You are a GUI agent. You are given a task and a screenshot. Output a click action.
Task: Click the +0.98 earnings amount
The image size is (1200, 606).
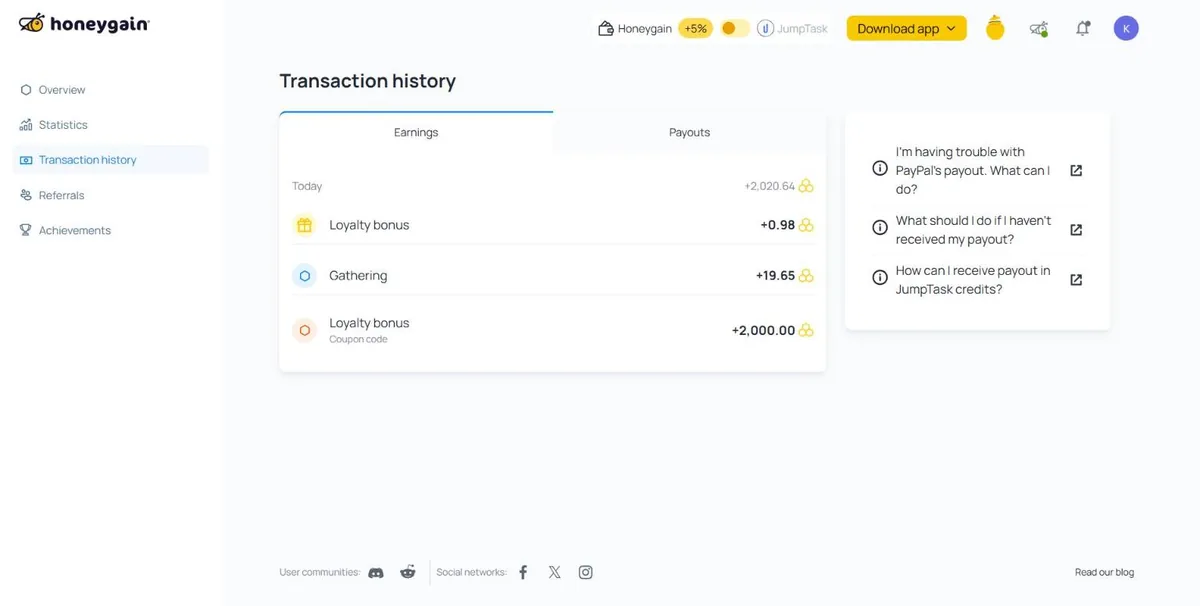[777, 225]
